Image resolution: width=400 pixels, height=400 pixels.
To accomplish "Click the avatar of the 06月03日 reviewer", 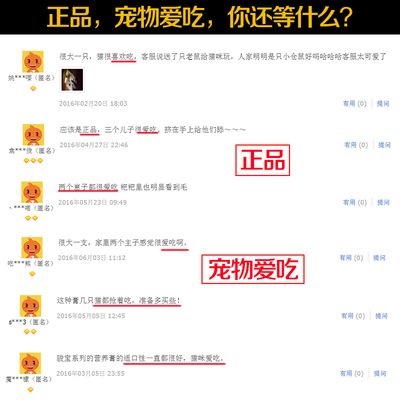I will (x=32, y=248).
